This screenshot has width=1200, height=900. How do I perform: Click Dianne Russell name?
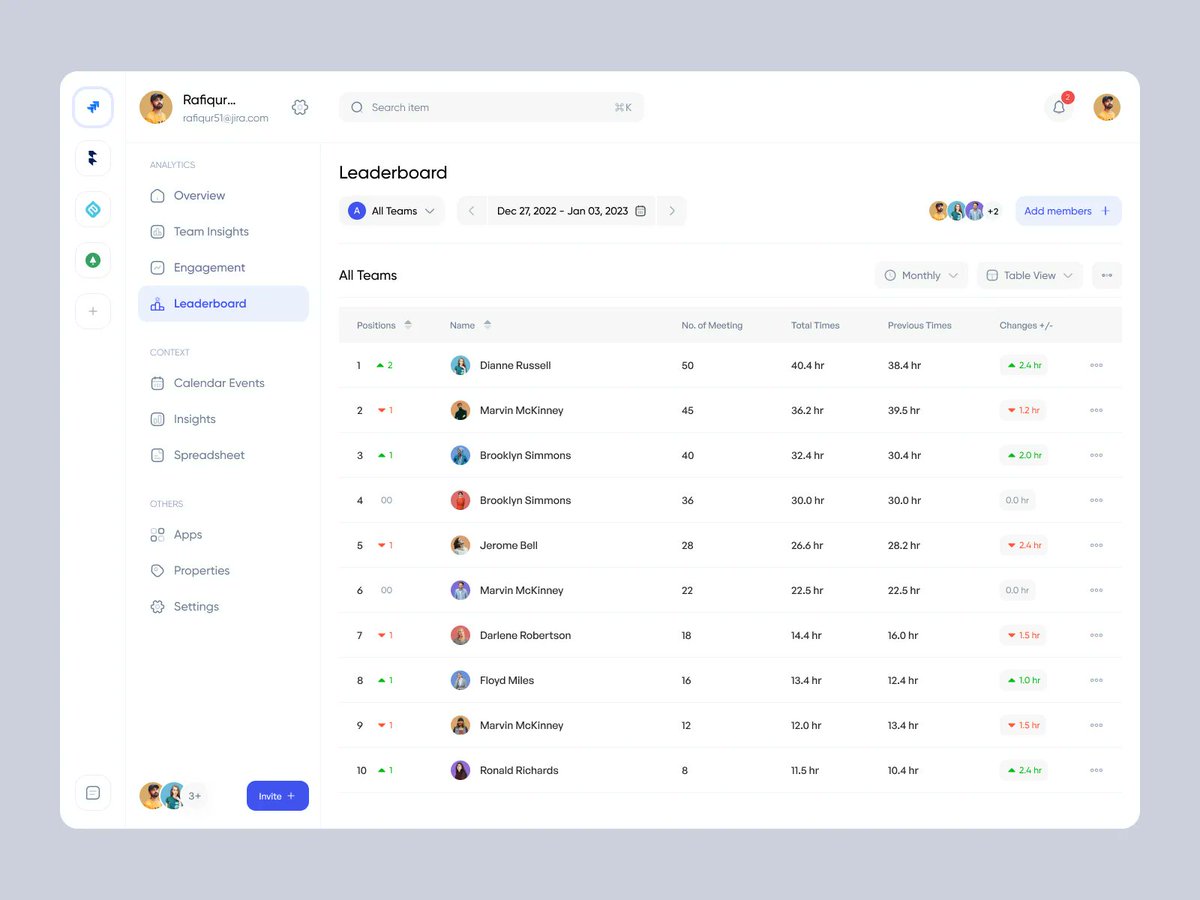click(515, 365)
